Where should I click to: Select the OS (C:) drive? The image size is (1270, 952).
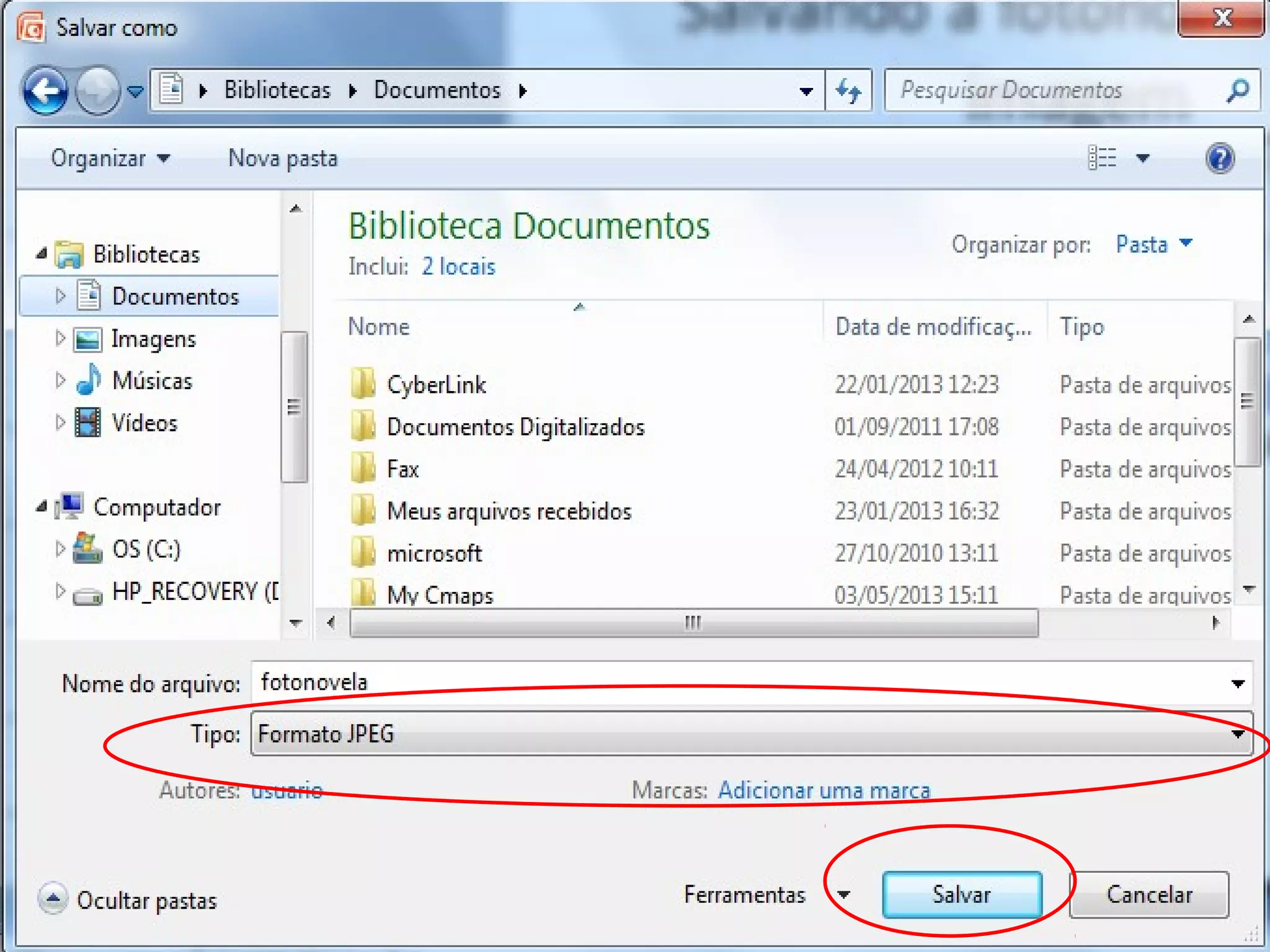146,549
